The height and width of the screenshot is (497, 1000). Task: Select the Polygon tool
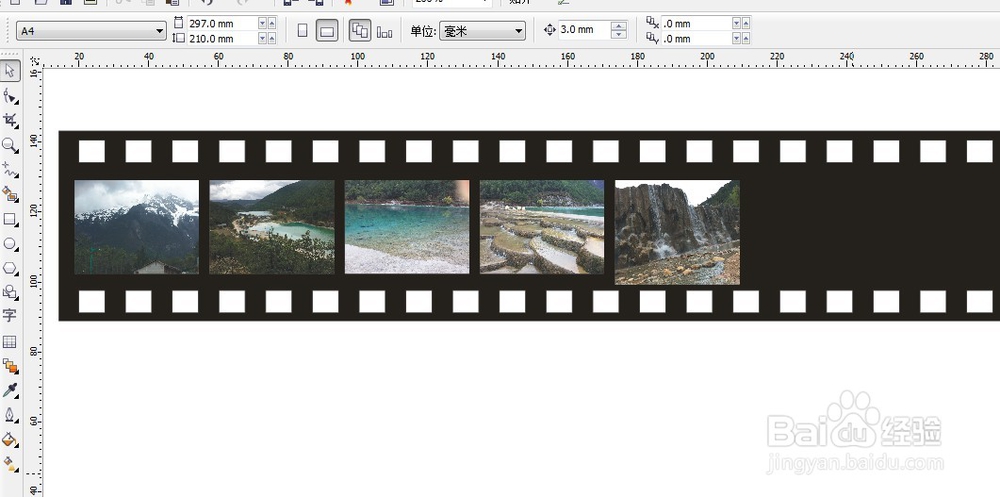10,268
